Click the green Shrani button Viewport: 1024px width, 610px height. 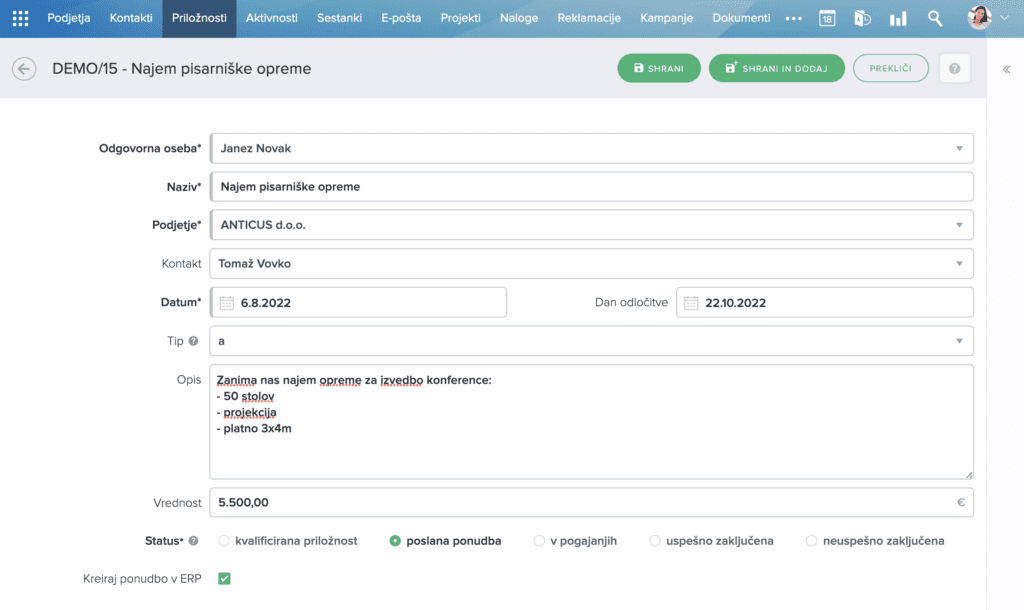[658, 68]
